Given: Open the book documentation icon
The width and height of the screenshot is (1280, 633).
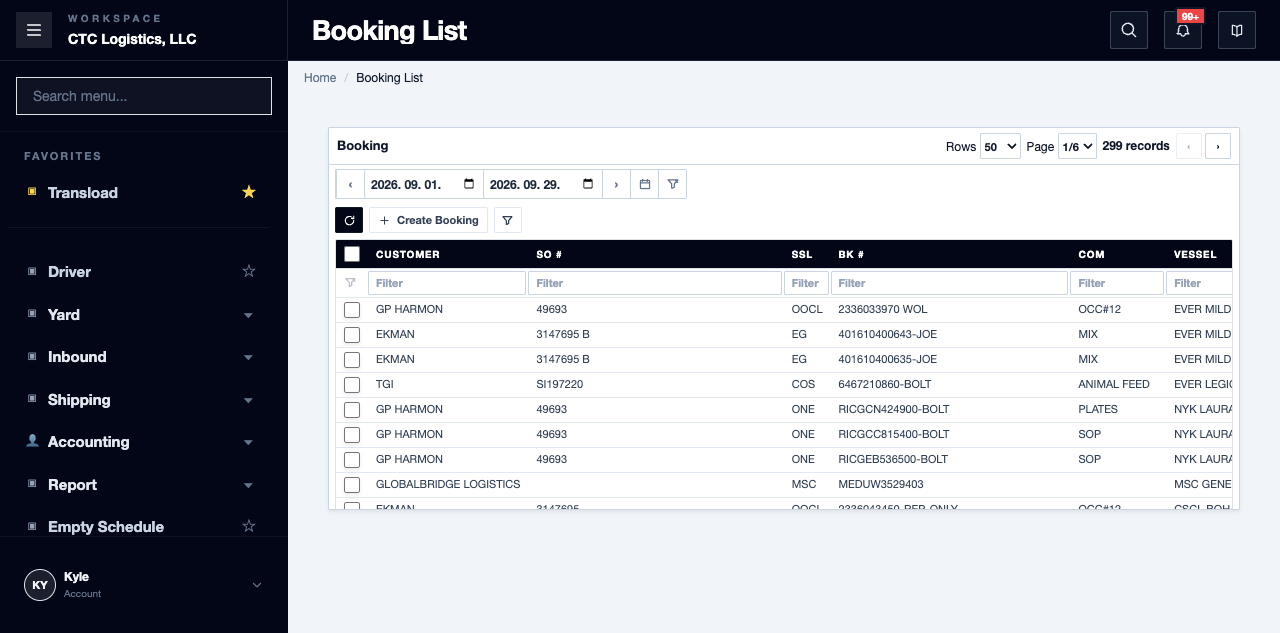Looking at the screenshot, I should click(1237, 30).
